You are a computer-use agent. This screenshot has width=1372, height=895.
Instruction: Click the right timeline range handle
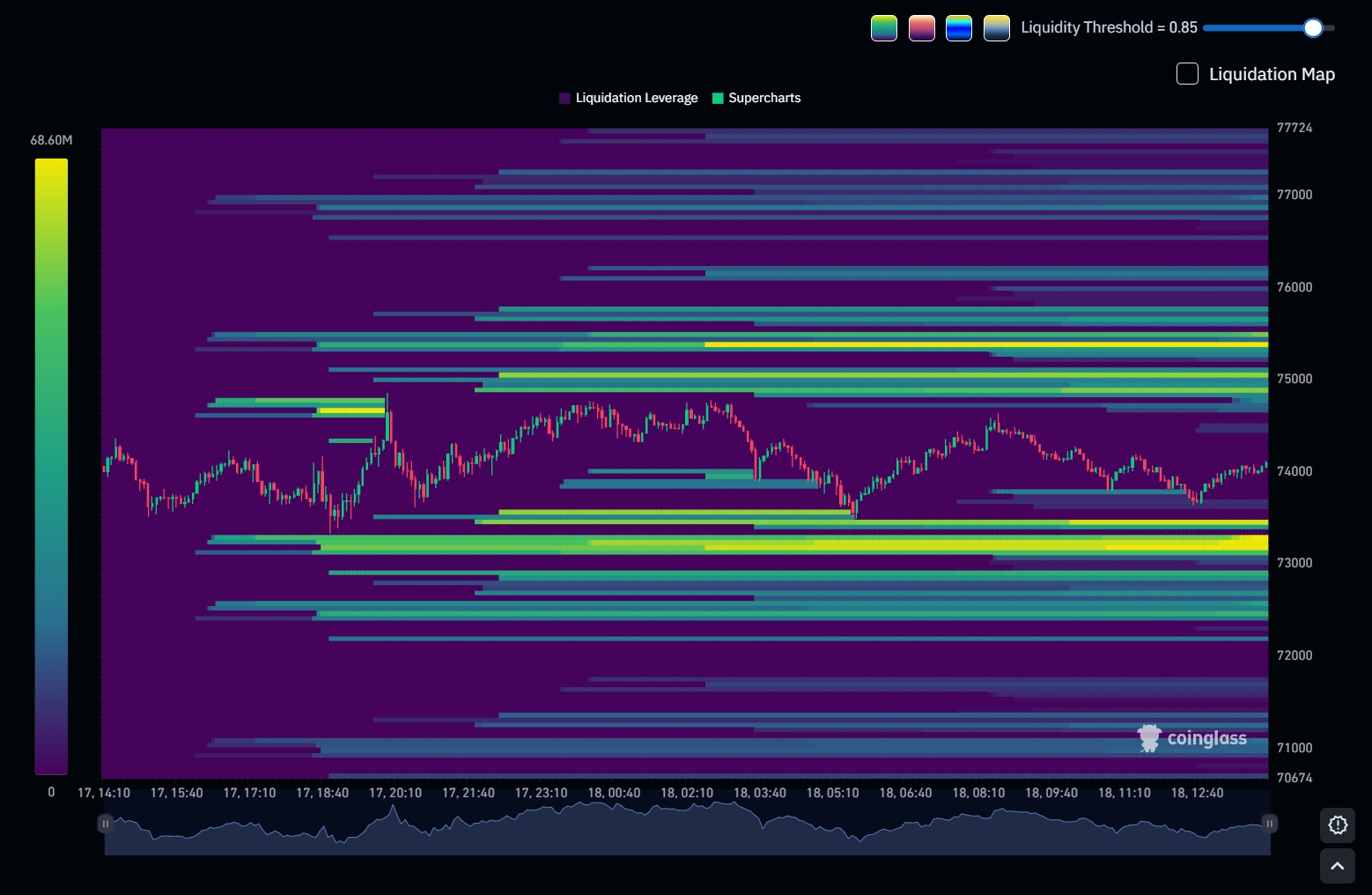pyautogui.click(x=1269, y=824)
